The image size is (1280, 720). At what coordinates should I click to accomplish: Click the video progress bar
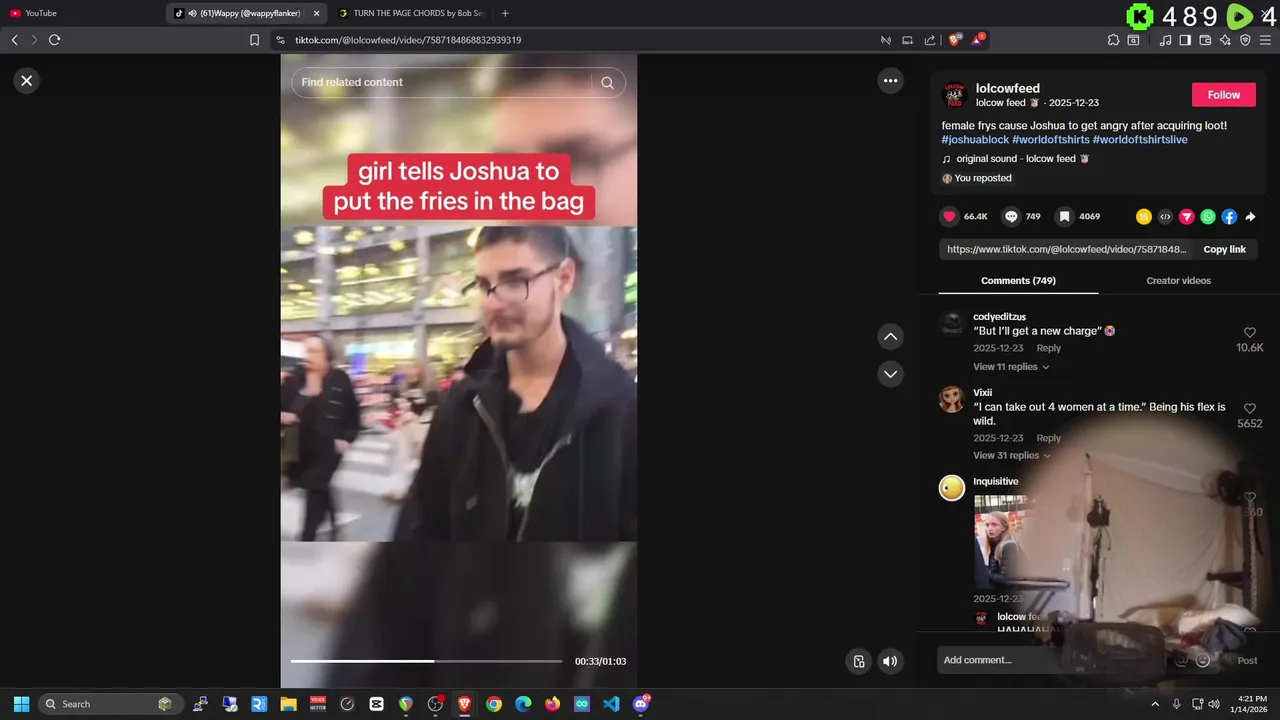426,661
